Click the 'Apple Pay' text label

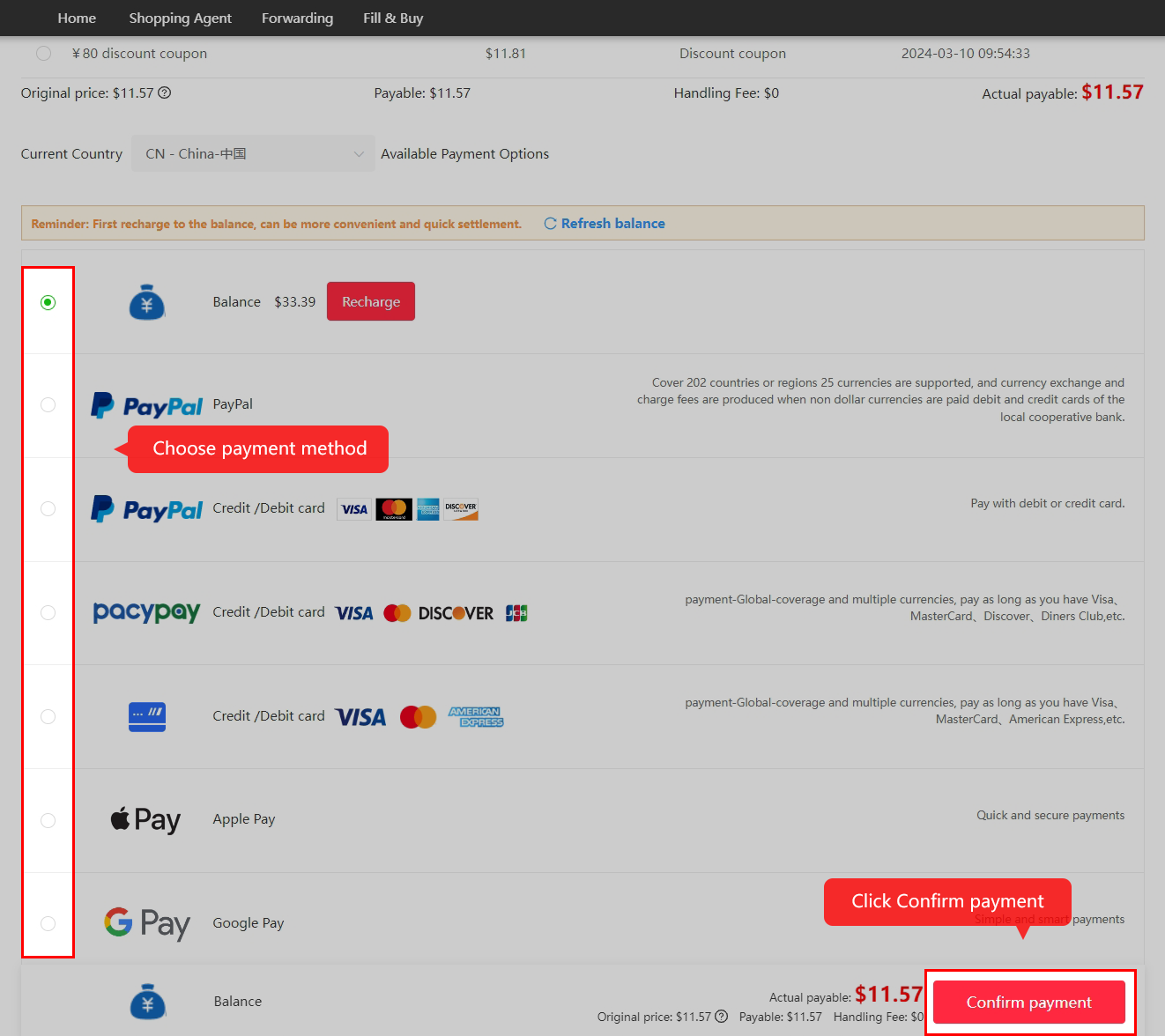pyautogui.click(x=244, y=819)
